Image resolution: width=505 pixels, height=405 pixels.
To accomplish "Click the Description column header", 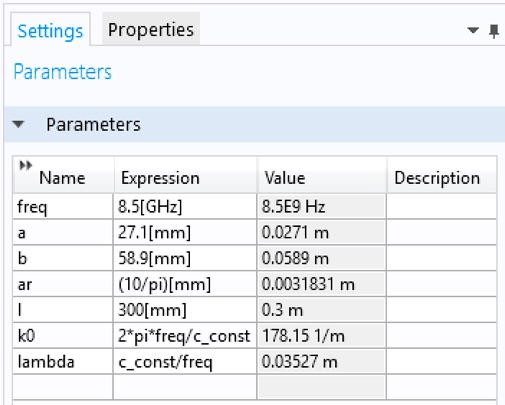I will coord(442,175).
